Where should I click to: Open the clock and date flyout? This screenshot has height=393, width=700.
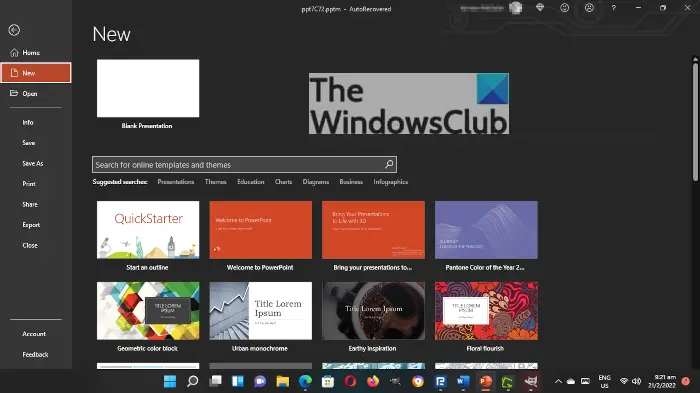[x=662, y=381]
